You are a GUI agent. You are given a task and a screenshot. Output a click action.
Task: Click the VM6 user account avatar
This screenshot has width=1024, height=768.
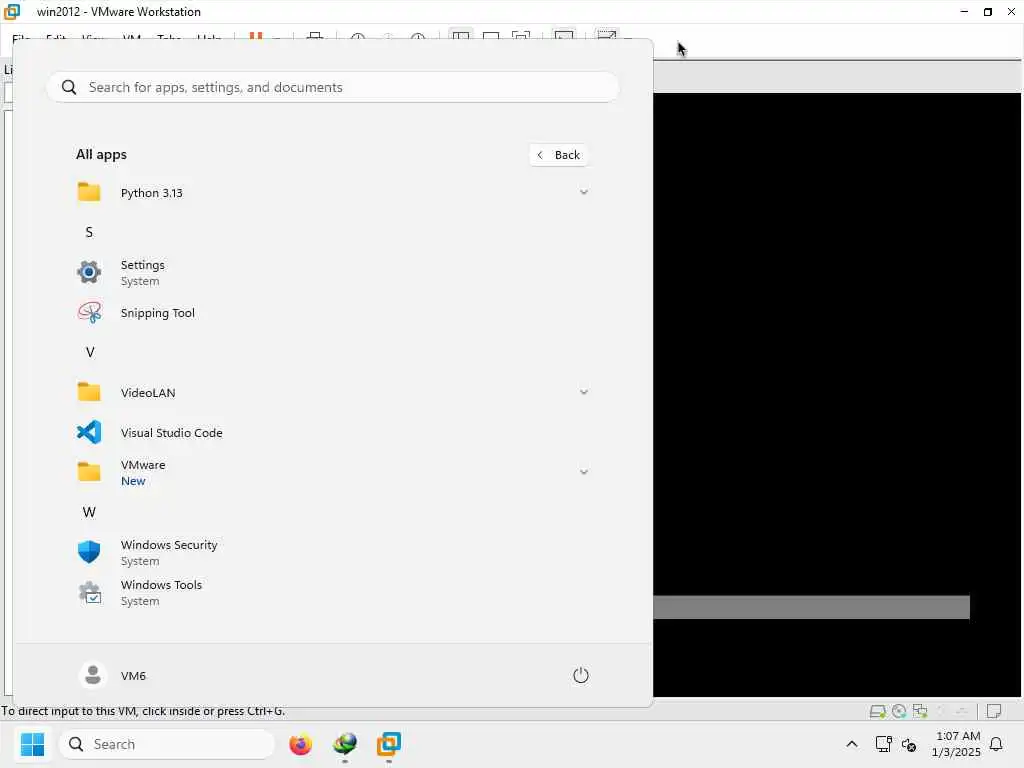click(x=93, y=675)
